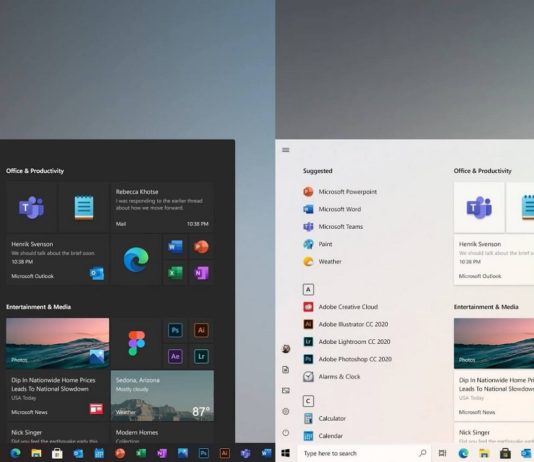Open Outlook on the dark taskbar

click(78, 453)
